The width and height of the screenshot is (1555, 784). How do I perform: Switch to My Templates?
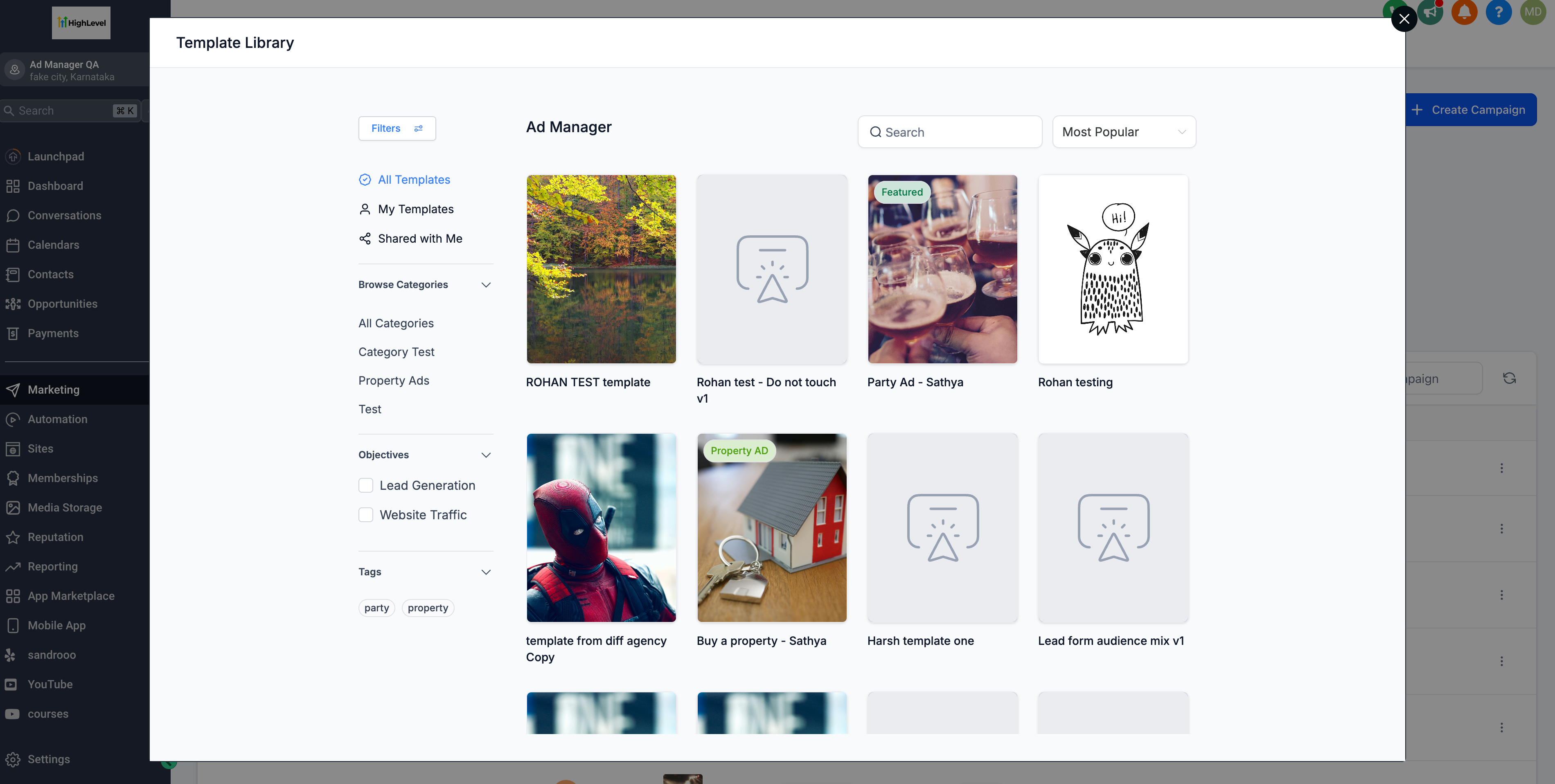pyautogui.click(x=415, y=210)
